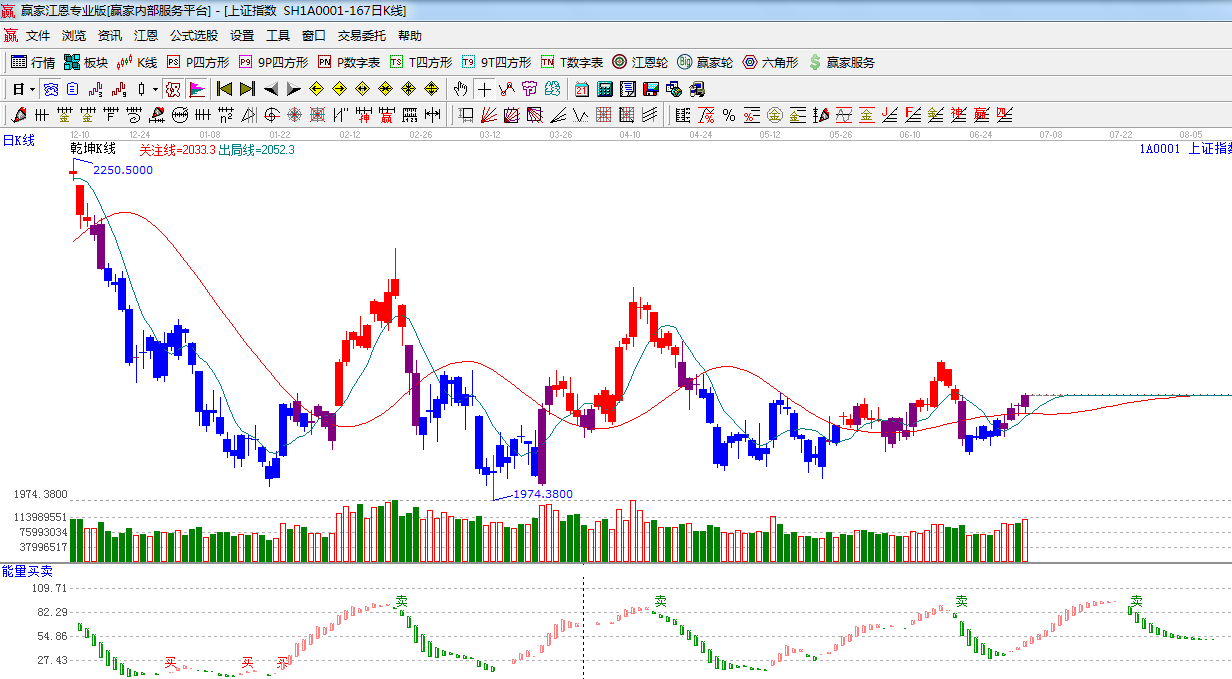Click the 日K线 chart label

tap(18, 141)
